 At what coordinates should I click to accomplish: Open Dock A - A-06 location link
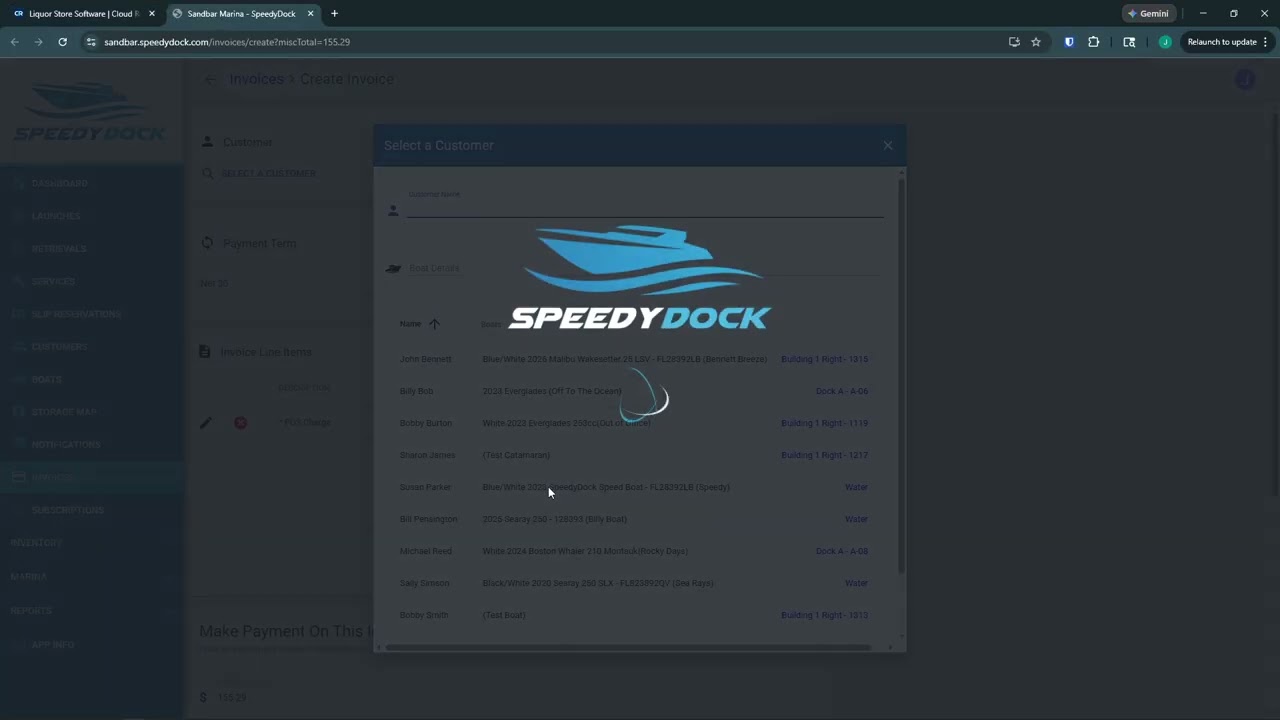point(842,391)
